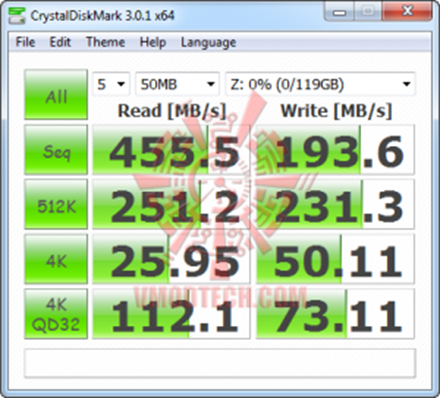Click the empty comment field at bottom

pos(220,363)
